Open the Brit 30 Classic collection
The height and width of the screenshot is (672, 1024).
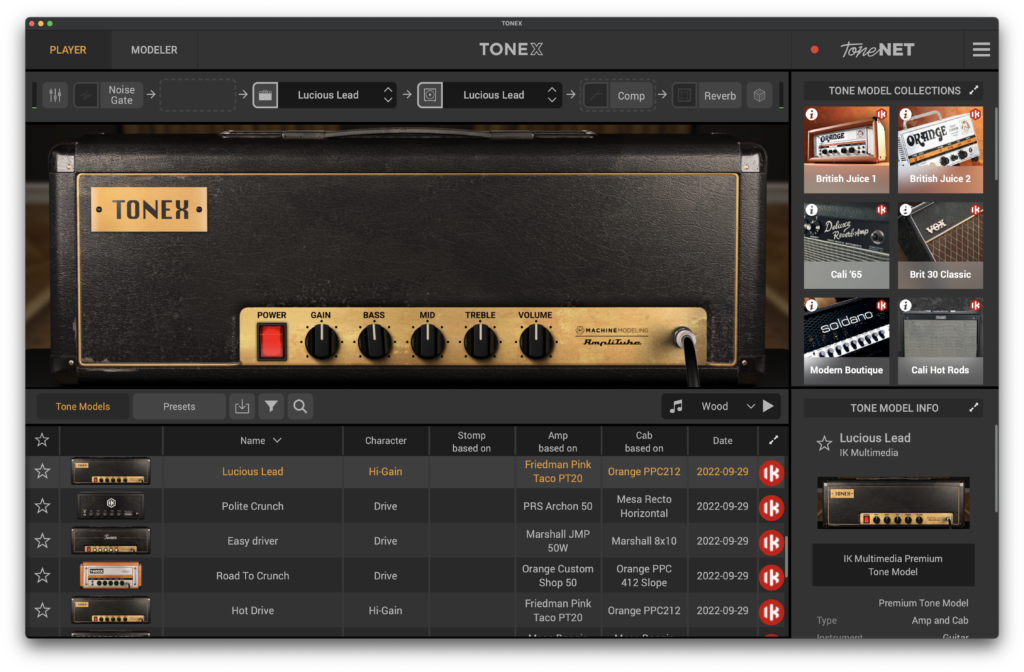click(x=940, y=246)
